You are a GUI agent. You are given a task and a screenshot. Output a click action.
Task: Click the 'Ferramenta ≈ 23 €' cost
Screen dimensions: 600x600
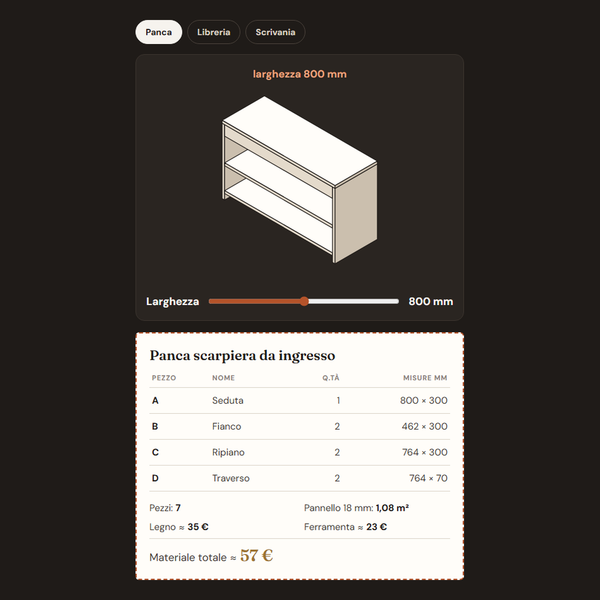[345, 527]
